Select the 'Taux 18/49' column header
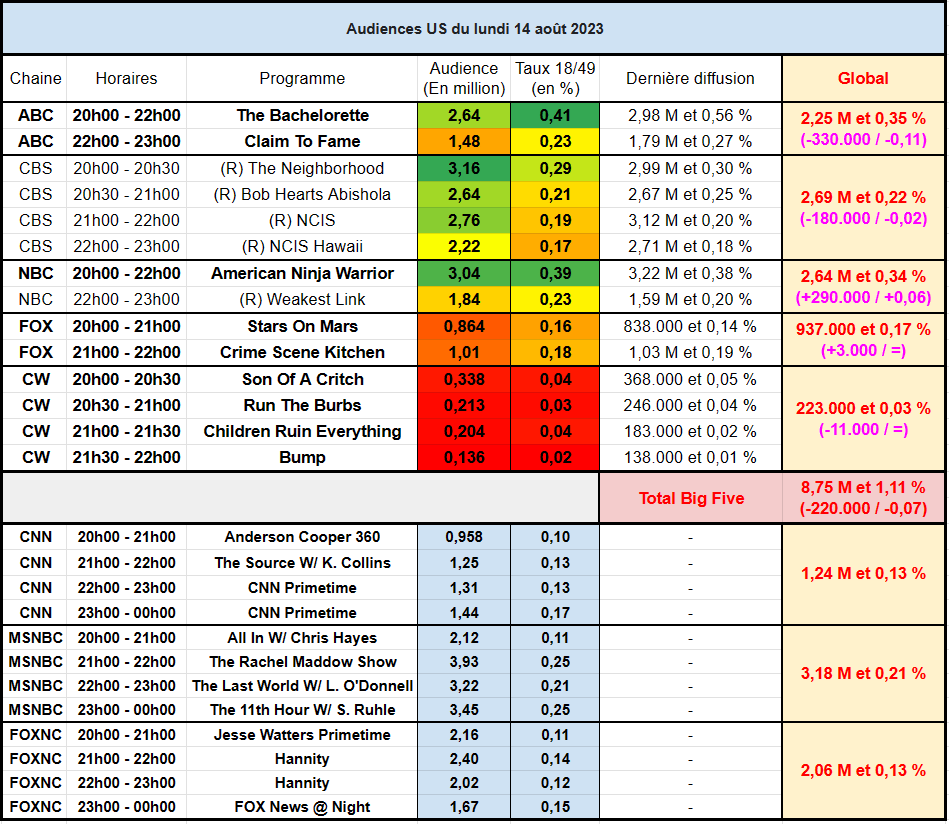The width and height of the screenshot is (949, 824). coord(555,78)
